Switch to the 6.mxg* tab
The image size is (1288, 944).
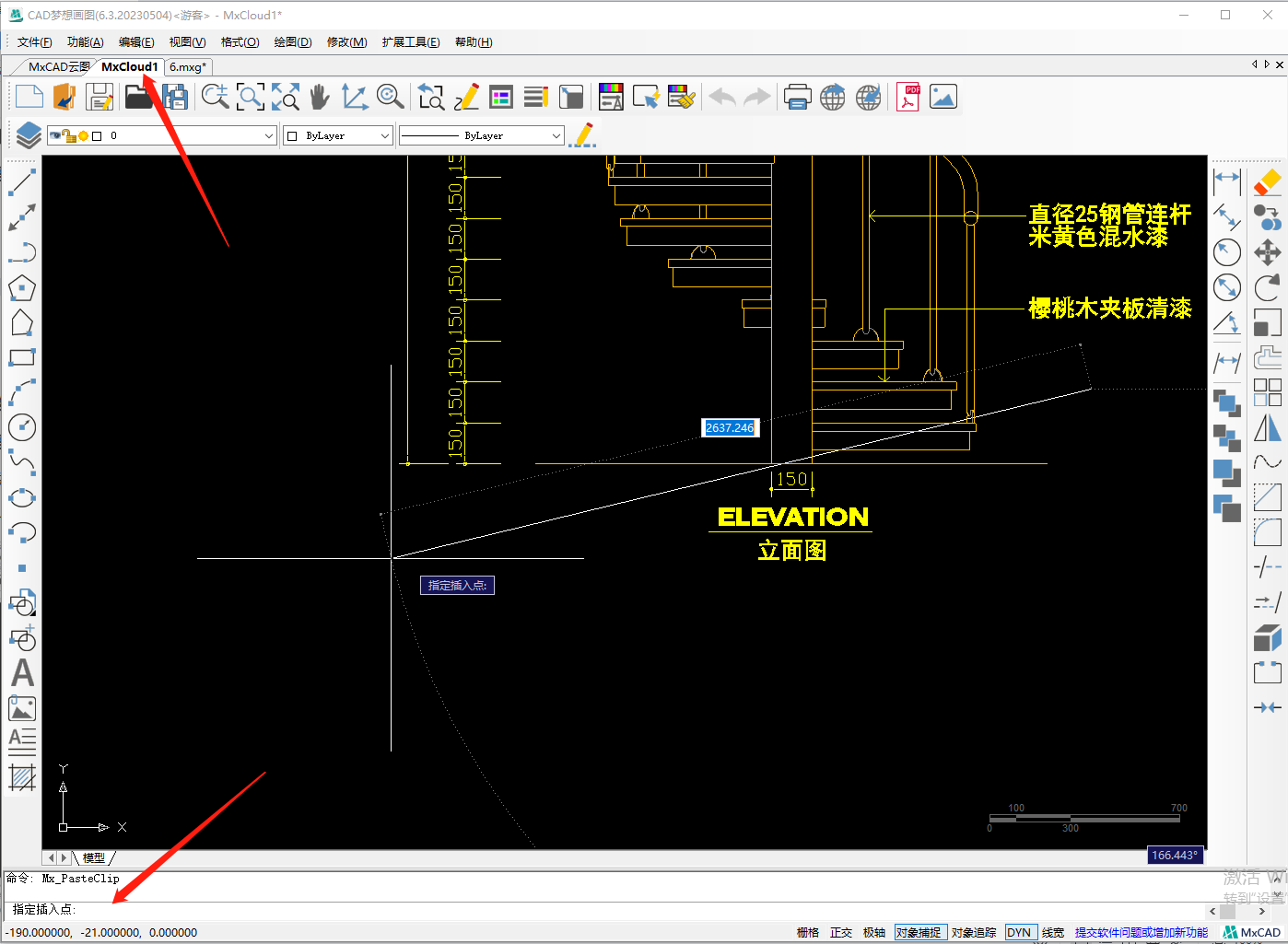click(188, 67)
